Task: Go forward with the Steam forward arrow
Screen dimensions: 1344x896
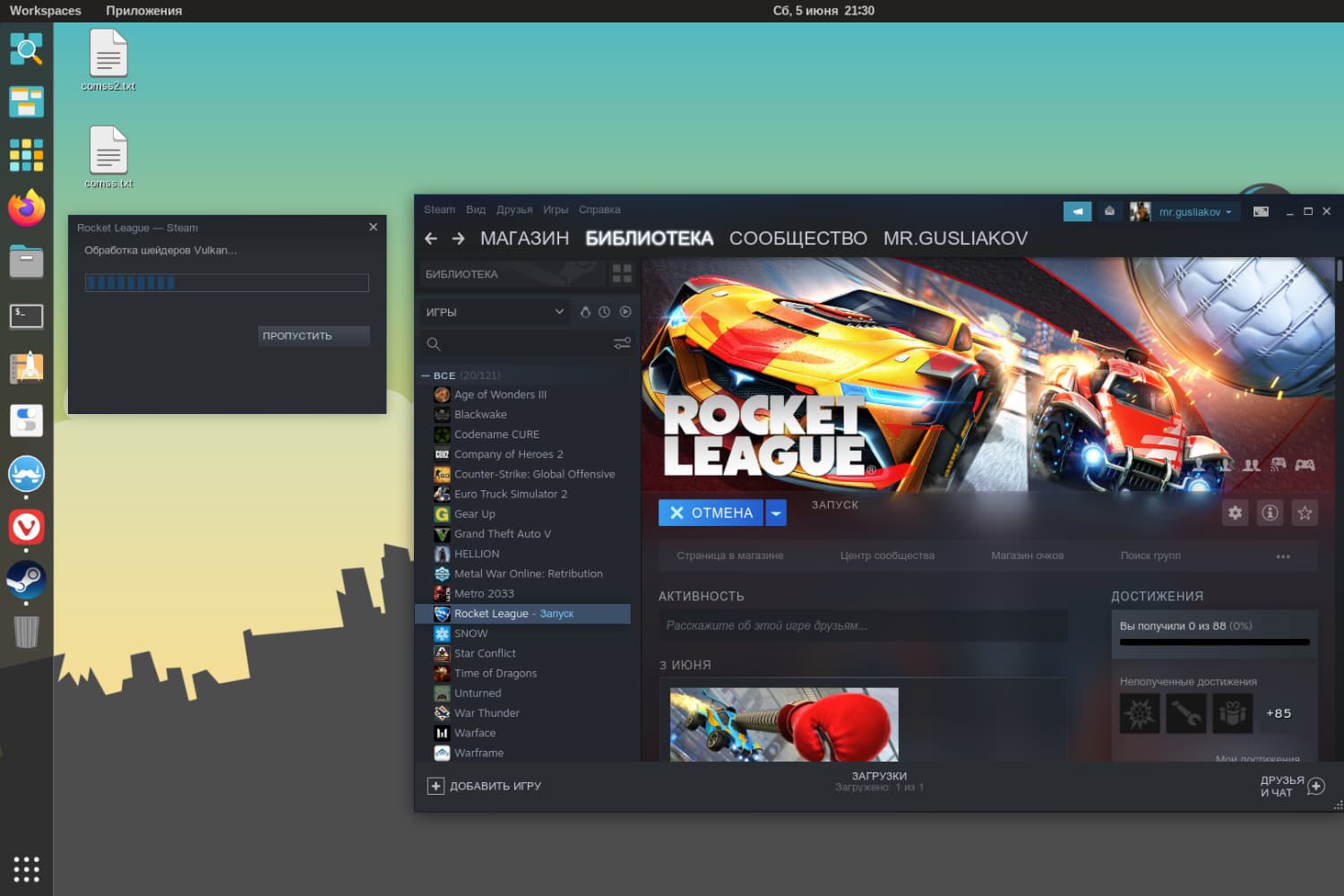Action: [x=459, y=238]
